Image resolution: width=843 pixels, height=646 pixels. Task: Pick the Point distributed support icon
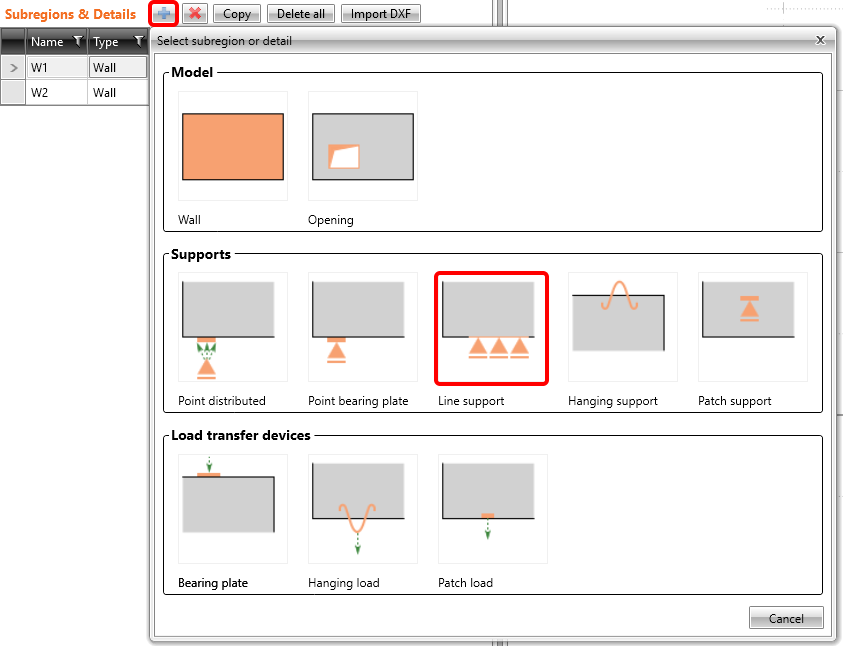tap(232, 327)
